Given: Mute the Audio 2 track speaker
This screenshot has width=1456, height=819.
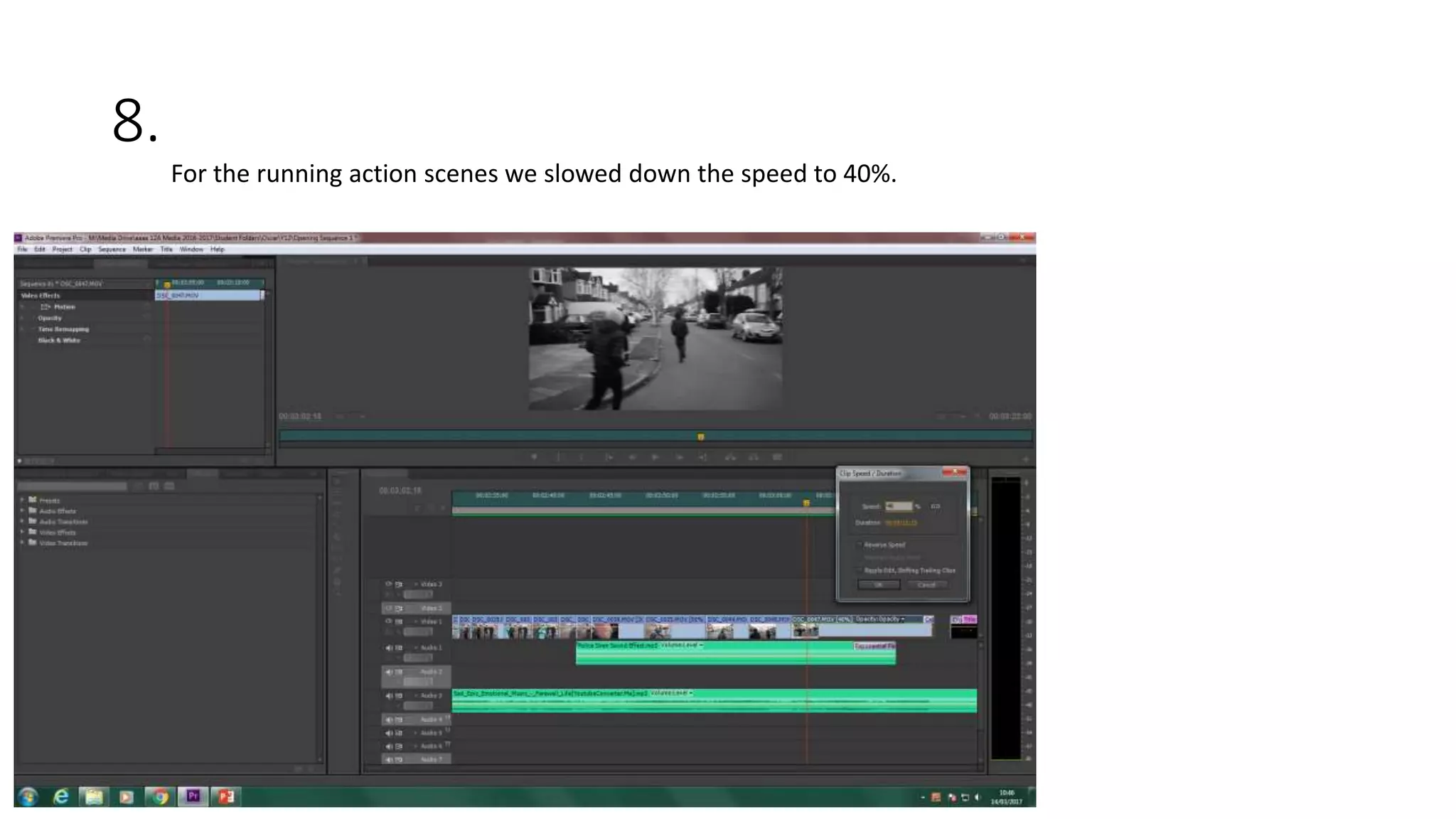Looking at the screenshot, I should (388, 672).
